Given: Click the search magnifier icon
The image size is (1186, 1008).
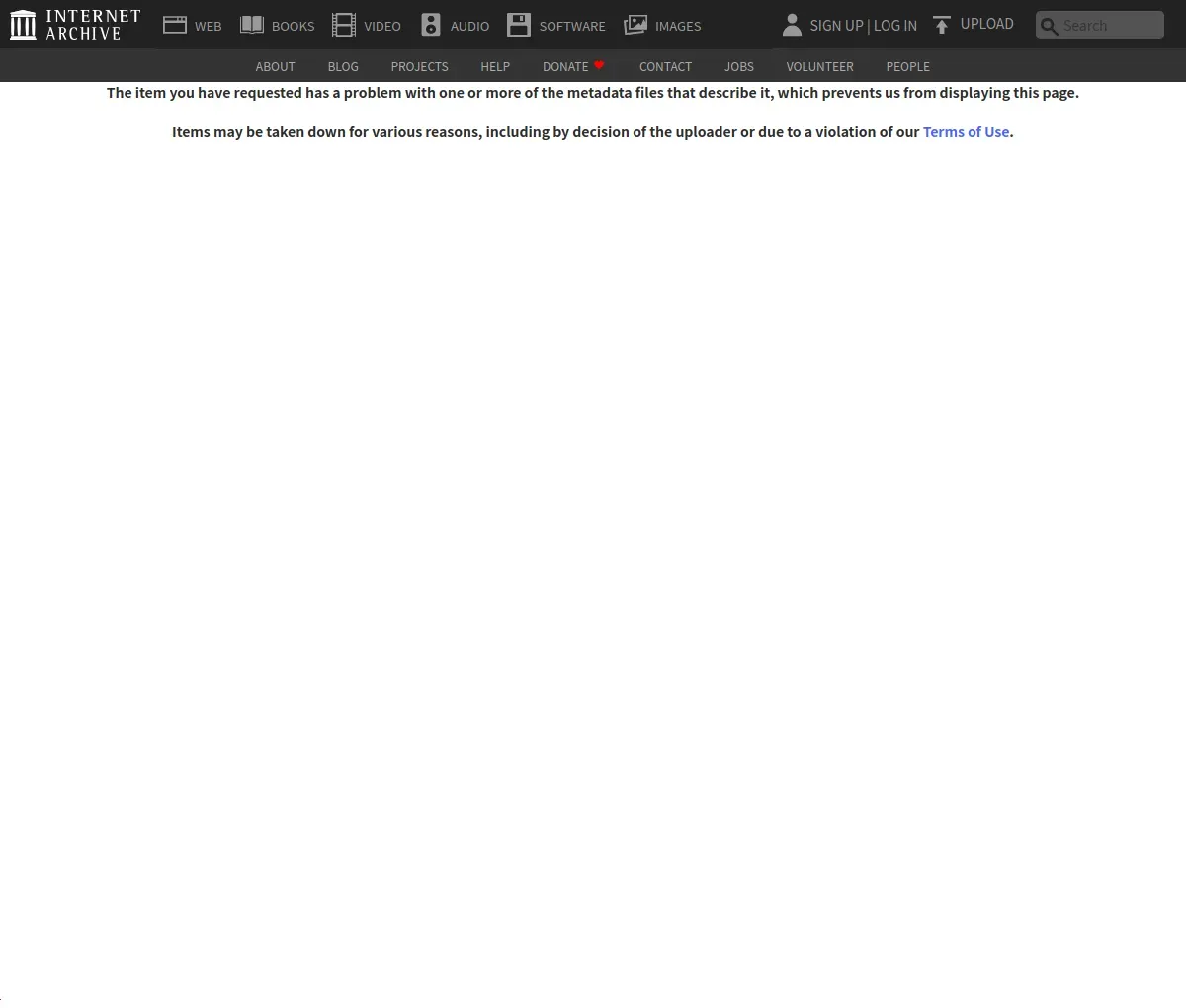Looking at the screenshot, I should pos(1050,26).
